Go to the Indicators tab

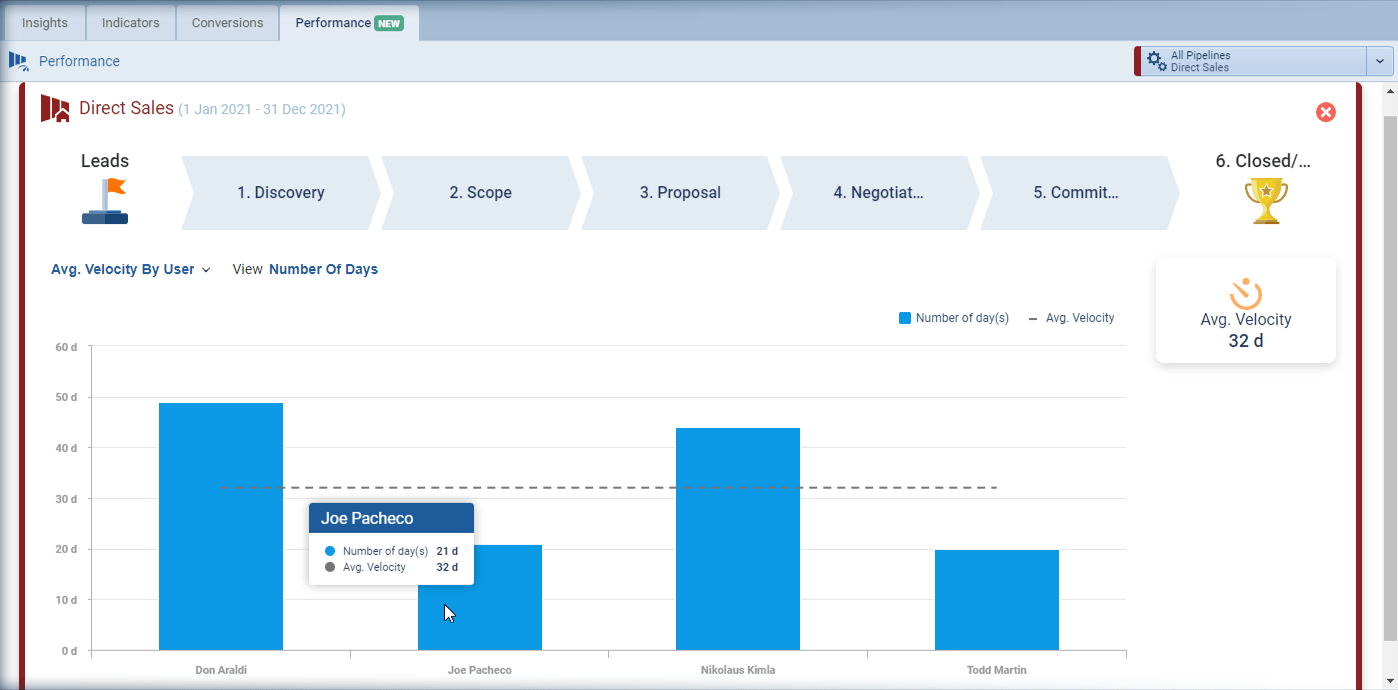click(x=130, y=23)
